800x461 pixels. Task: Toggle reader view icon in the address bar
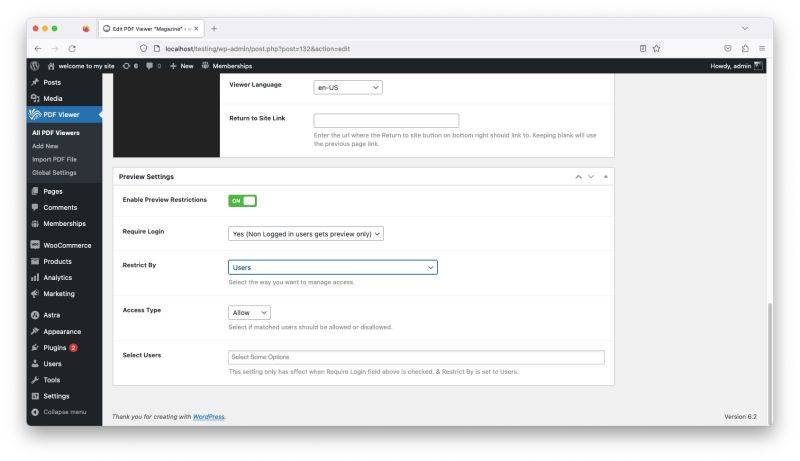(643, 48)
